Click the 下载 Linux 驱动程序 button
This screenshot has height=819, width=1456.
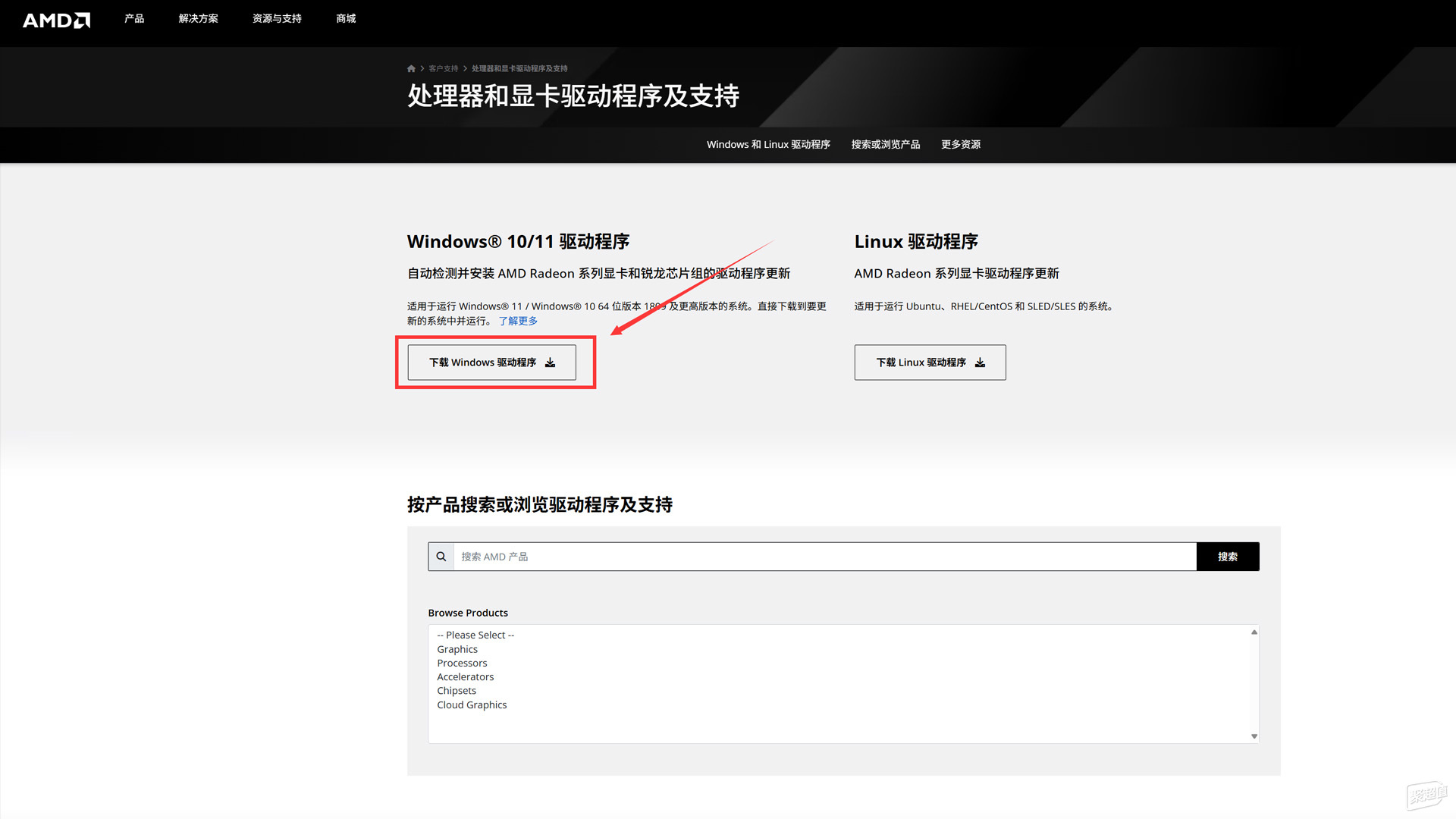click(x=930, y=362)
